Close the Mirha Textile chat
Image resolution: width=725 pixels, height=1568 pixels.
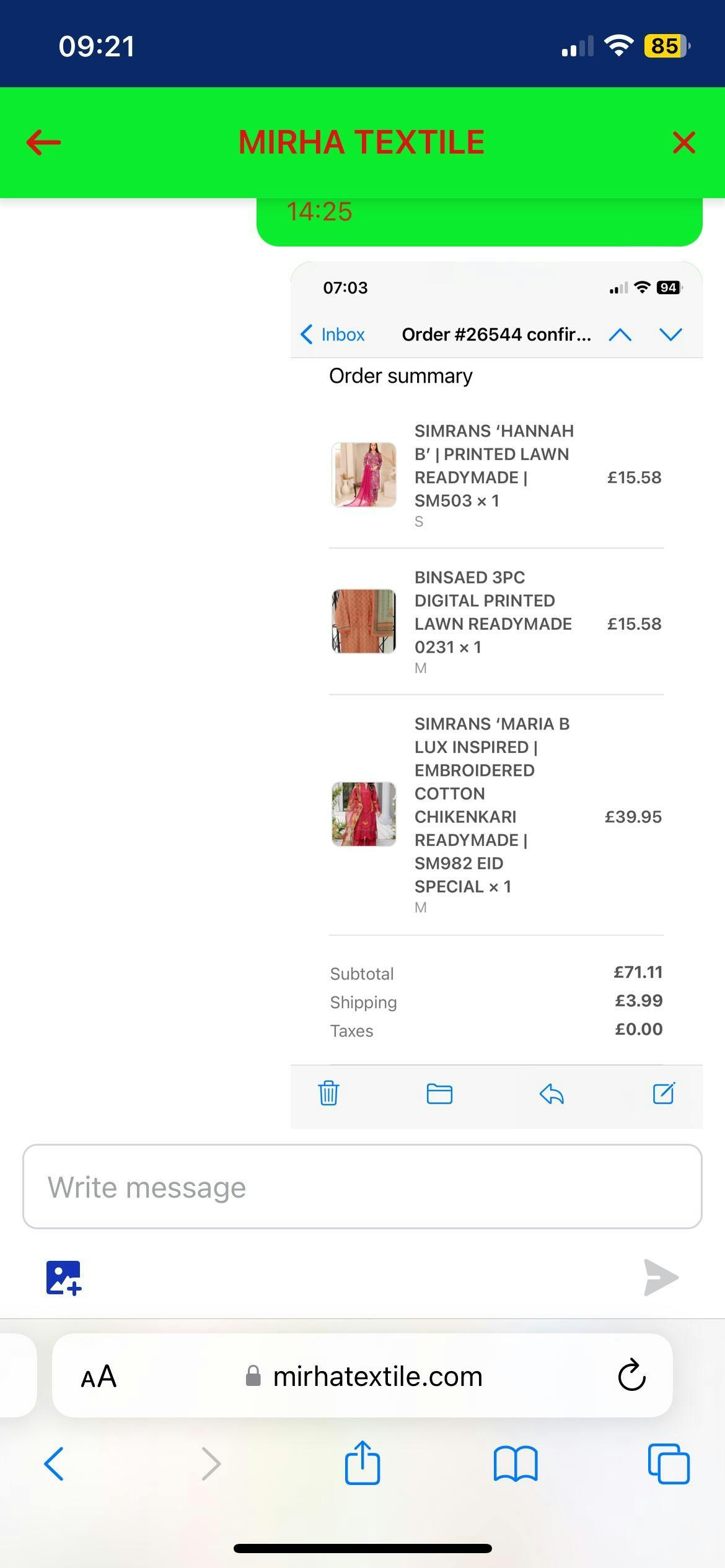(683, 142)
